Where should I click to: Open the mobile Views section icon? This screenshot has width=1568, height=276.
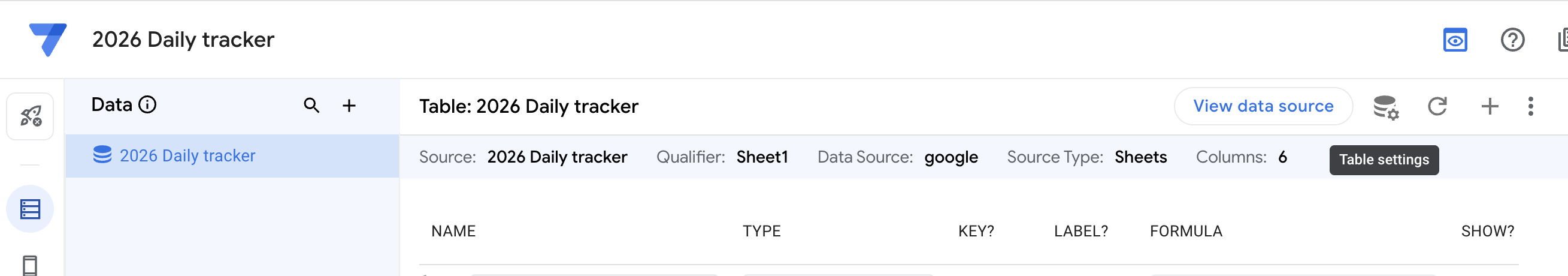(30, 266)
